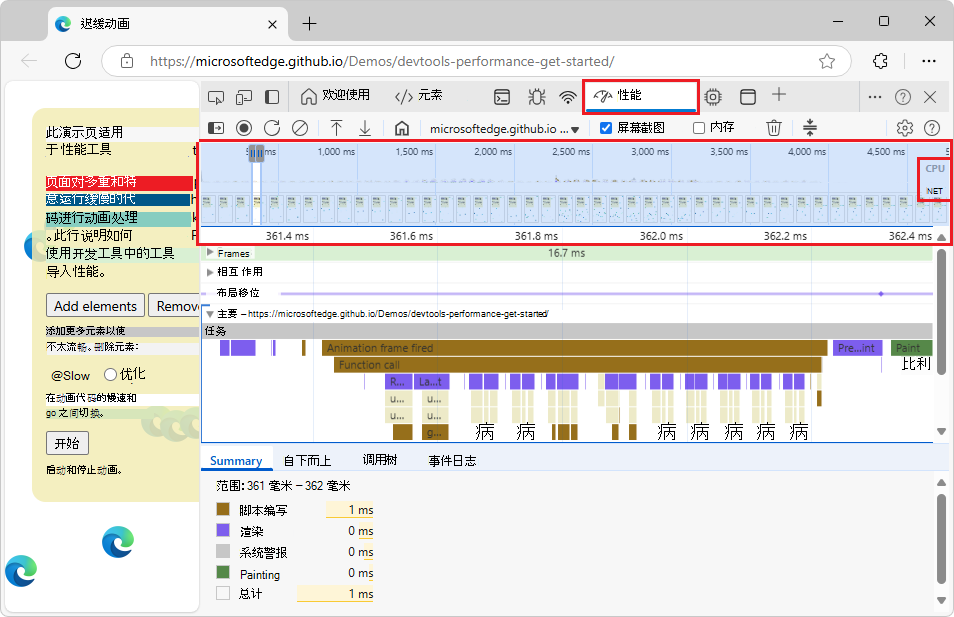The width and height of the screenshot is (954, 617).
Task: Open browser extensions puzzle icon
Action: (880, 61)
